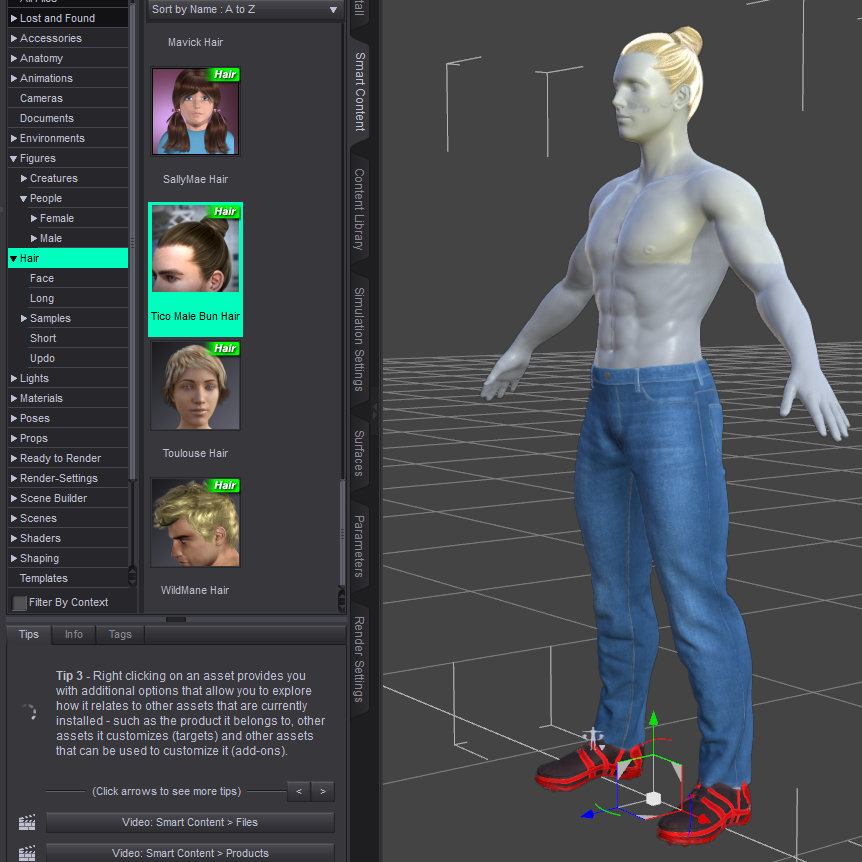
Task: Click the Video: Smart Content > Products button
Action: [190, 853]
